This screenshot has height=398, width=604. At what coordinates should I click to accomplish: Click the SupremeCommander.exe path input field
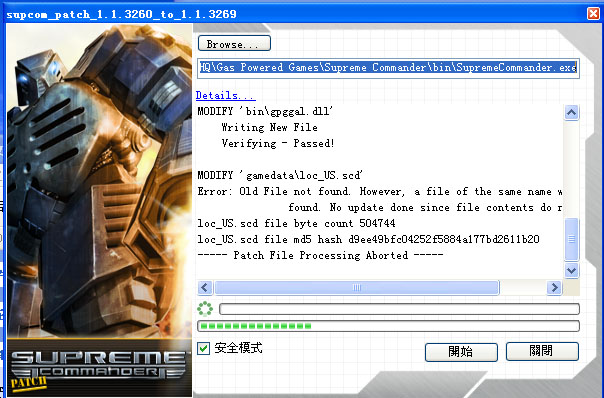388,68
